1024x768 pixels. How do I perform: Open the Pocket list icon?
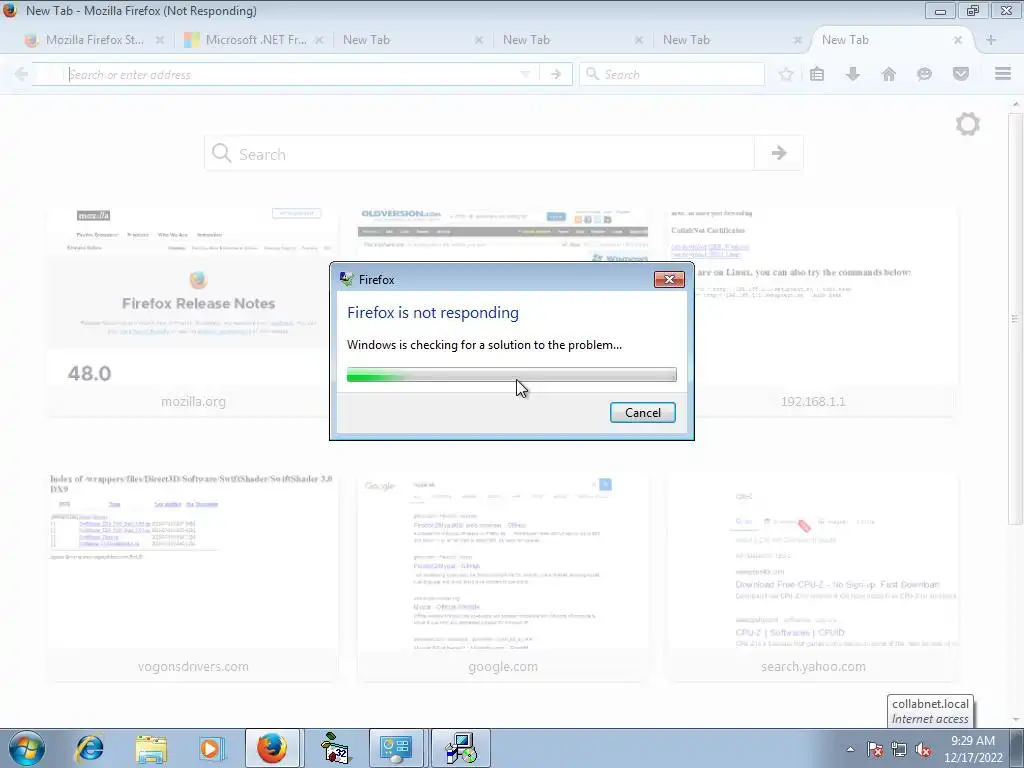pos(961,74)
